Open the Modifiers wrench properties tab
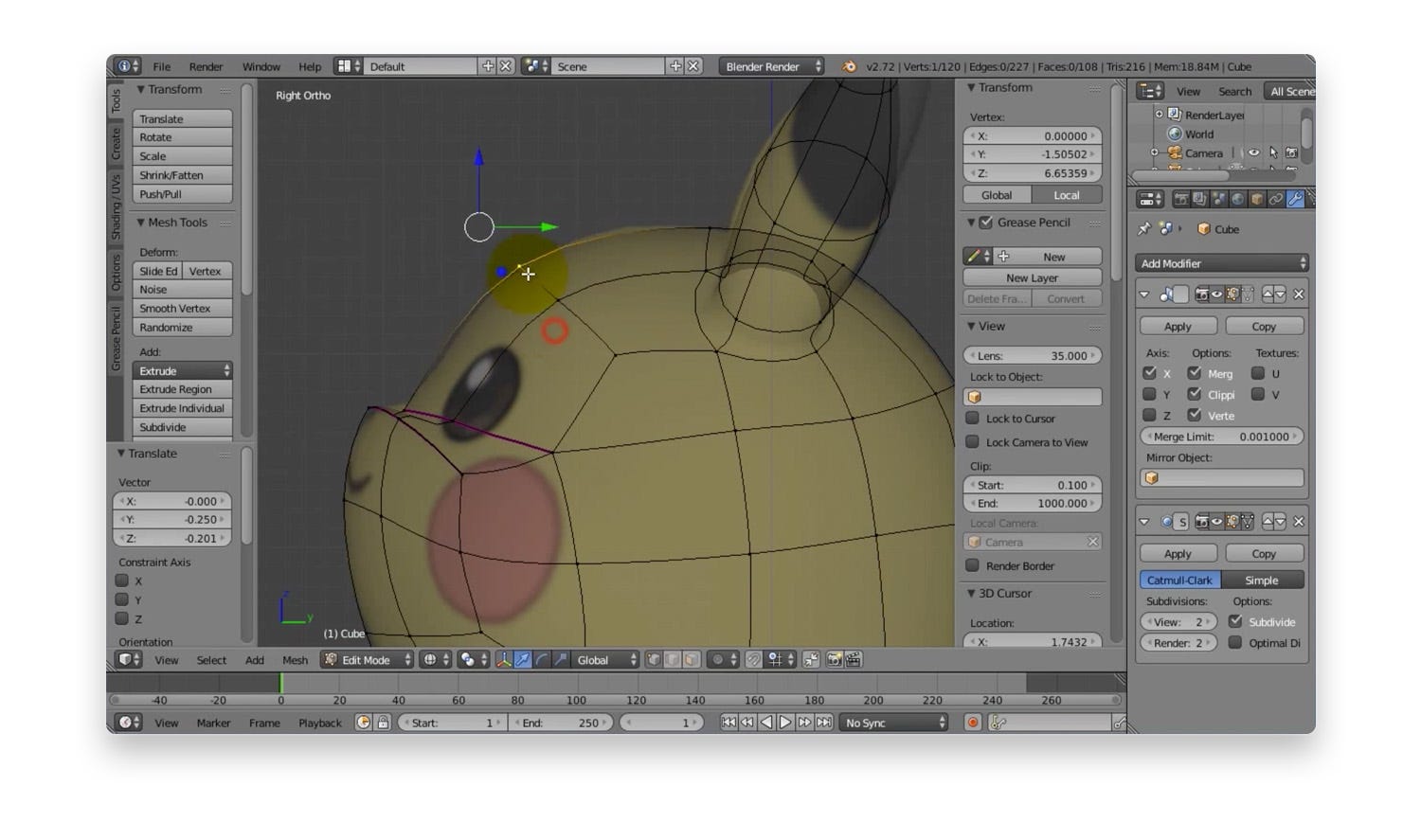Image resolution: width=1421 pixels, height=840 pixels. click(1295, 199)
